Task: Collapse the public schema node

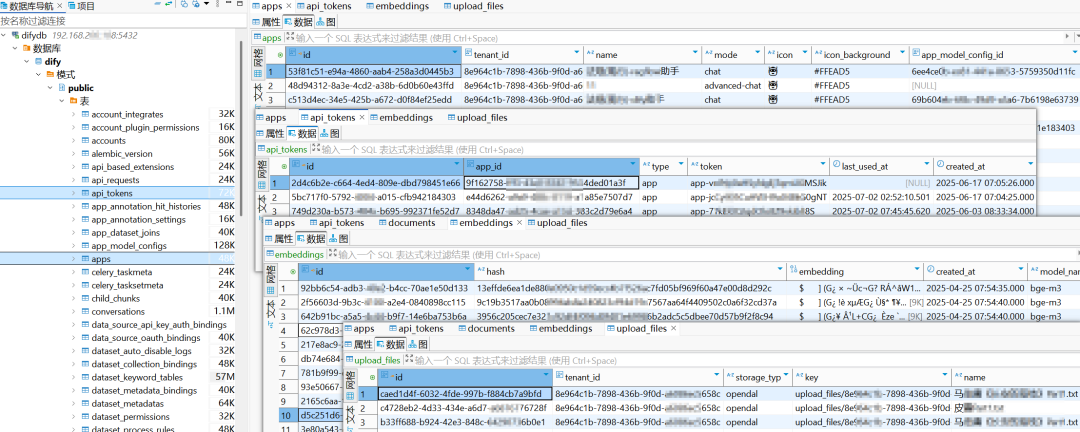Action: coord(51,88)
